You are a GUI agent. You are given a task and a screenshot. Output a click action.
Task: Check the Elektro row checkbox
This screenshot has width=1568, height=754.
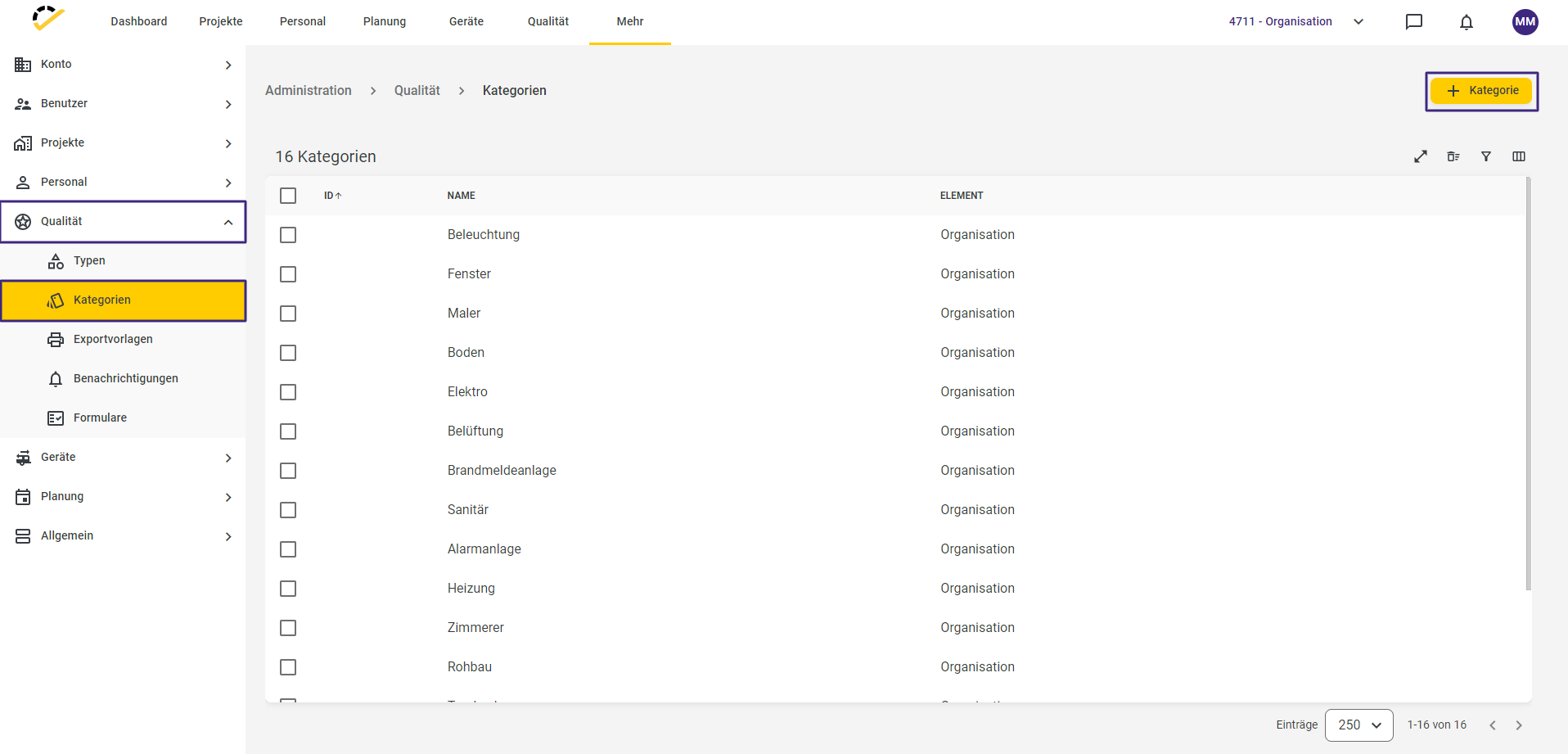click(x=288, y=392)
